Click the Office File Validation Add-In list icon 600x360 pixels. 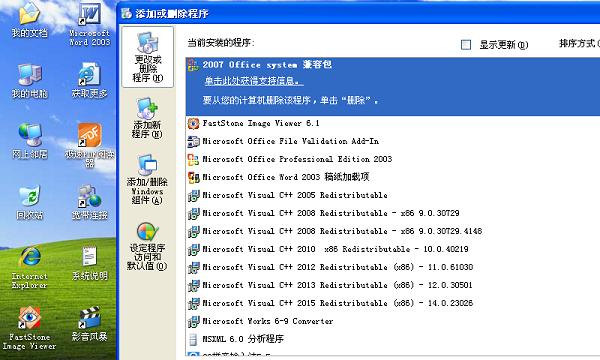(x=193, y=141)
